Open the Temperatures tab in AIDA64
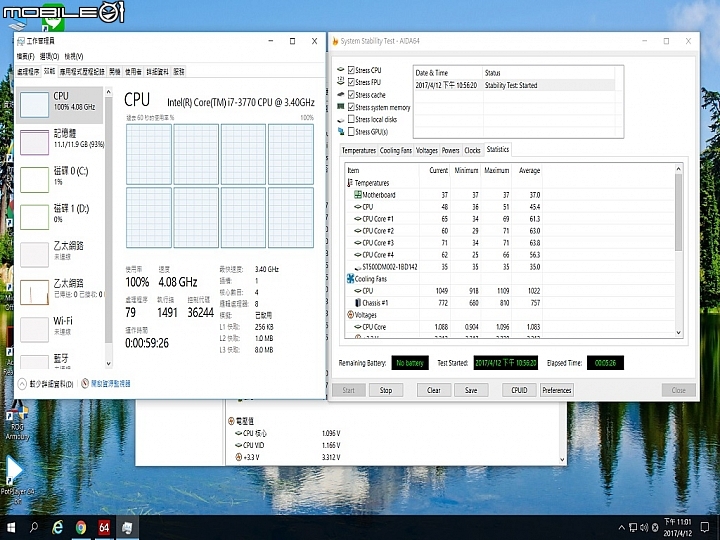Screen dimensions: 720x540 pyautogui.click(x=359, y=151)
